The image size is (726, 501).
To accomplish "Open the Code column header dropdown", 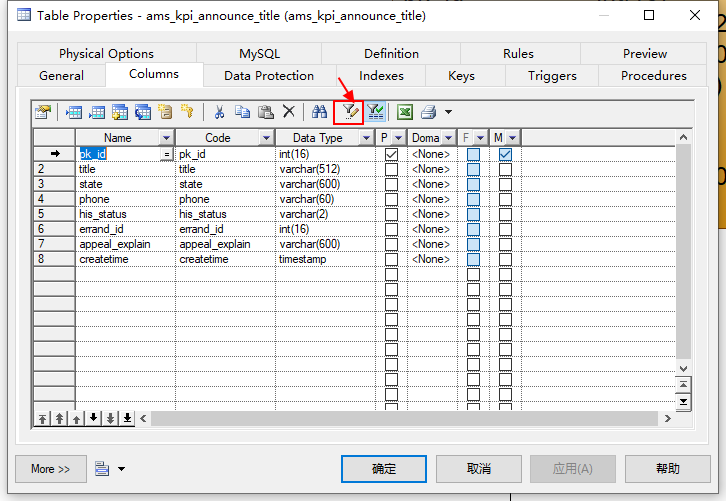I will tap(266, 138).
